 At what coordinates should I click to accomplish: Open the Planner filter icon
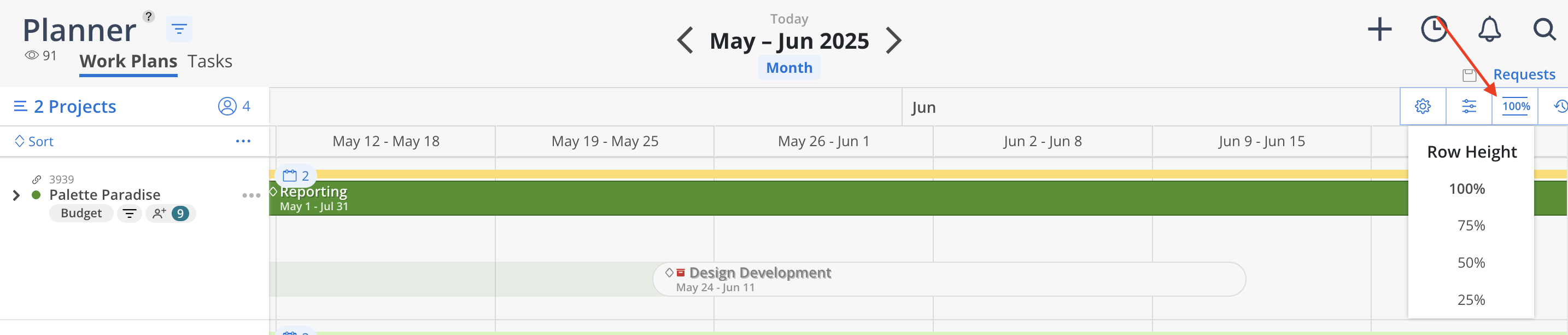click(179, 29)
